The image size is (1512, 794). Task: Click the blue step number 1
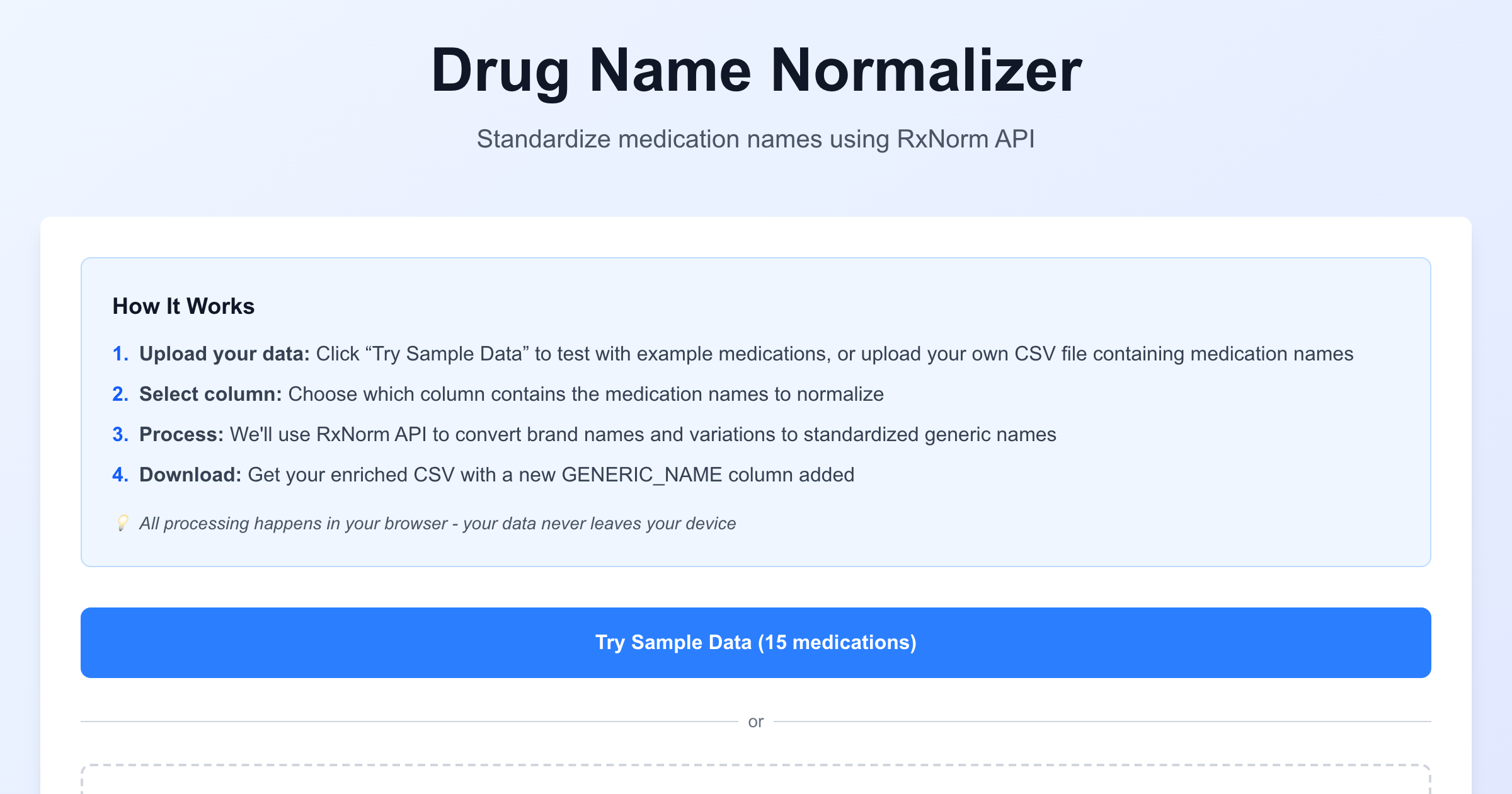120,354
